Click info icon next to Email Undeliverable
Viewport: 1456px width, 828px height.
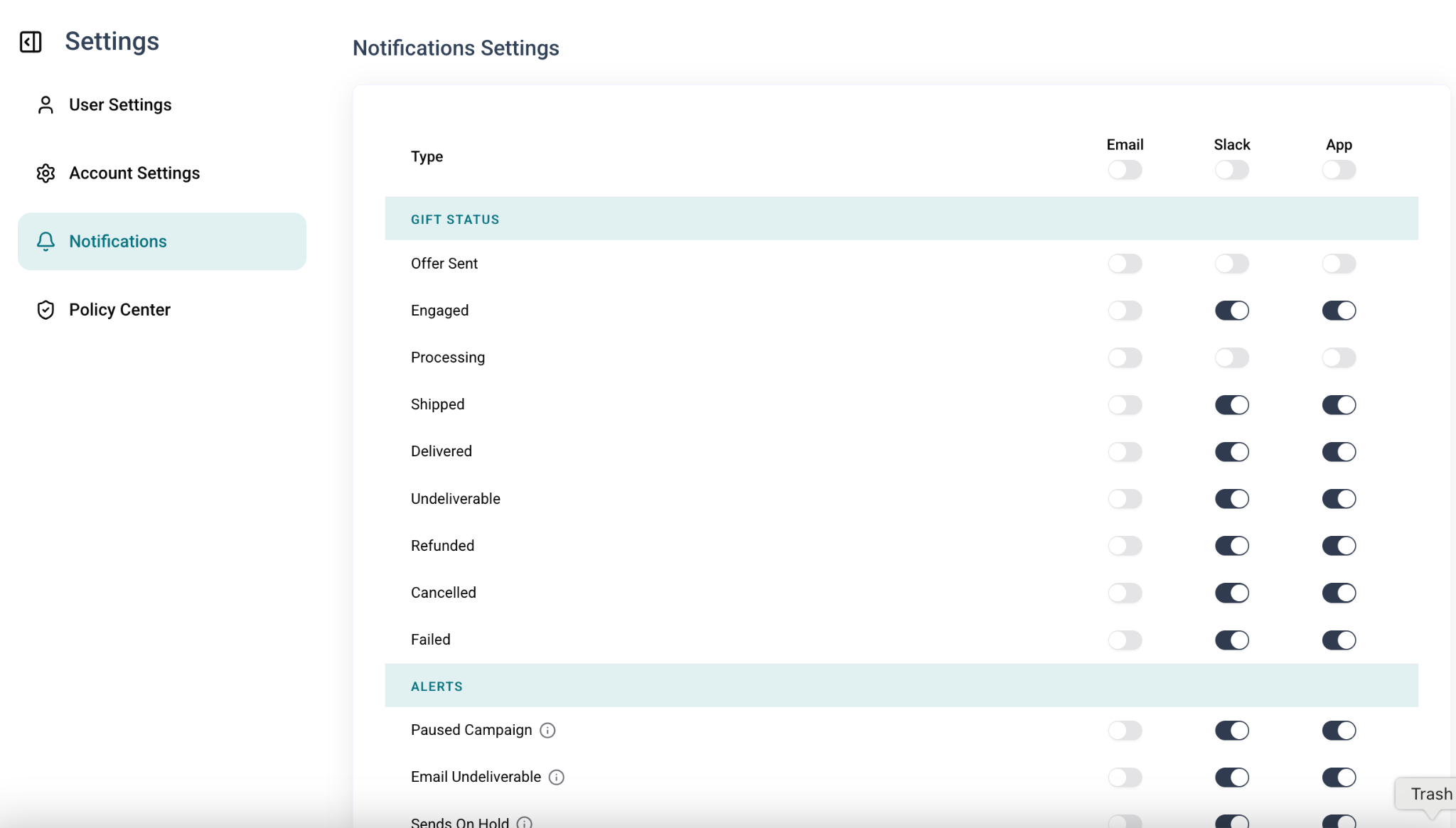click(x=557, y=778)
